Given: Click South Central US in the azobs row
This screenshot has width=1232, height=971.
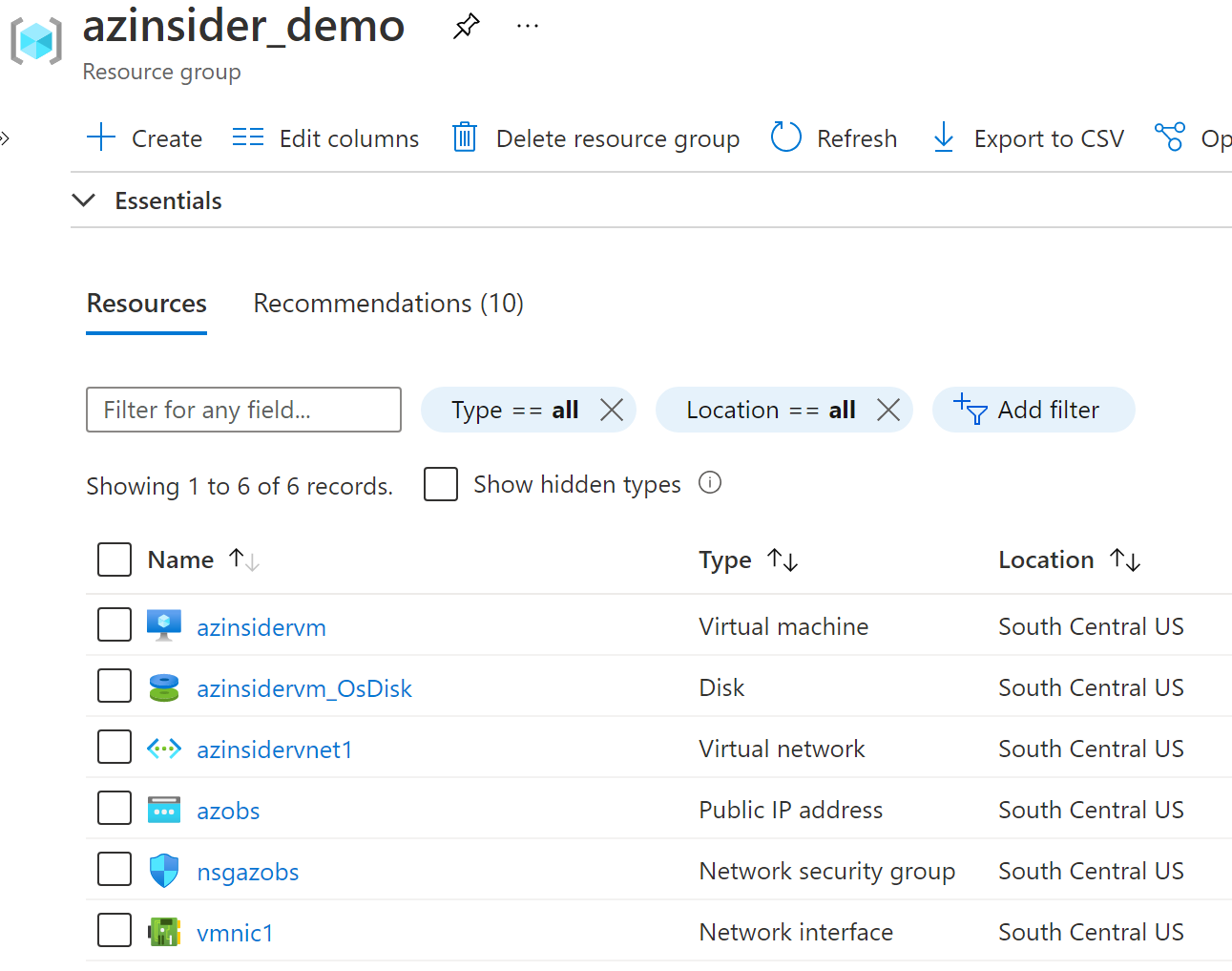Looking at the screenshot, I should [1091, 810].
